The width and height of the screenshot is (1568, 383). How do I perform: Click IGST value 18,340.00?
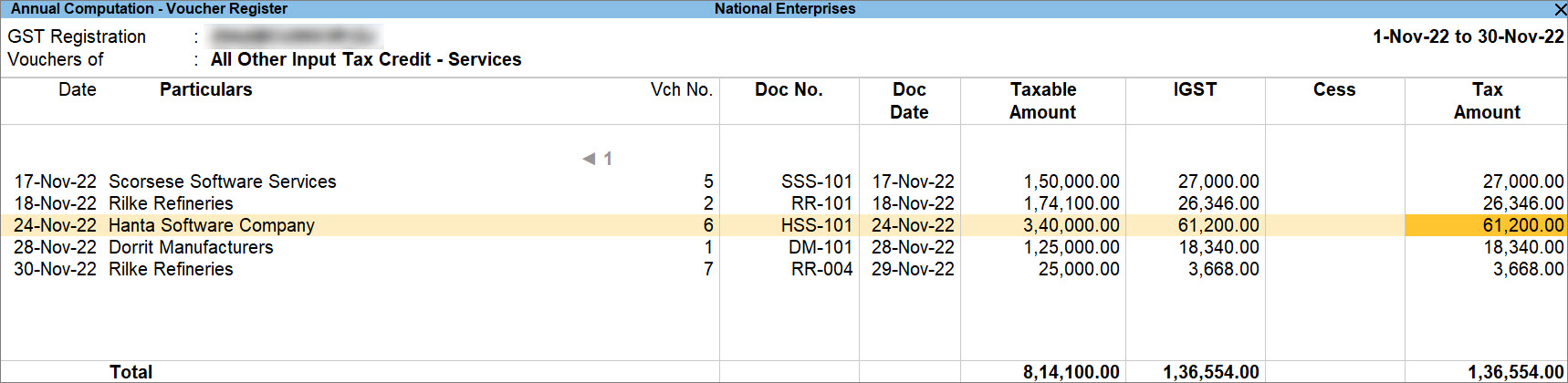[x=1218, y=247]
